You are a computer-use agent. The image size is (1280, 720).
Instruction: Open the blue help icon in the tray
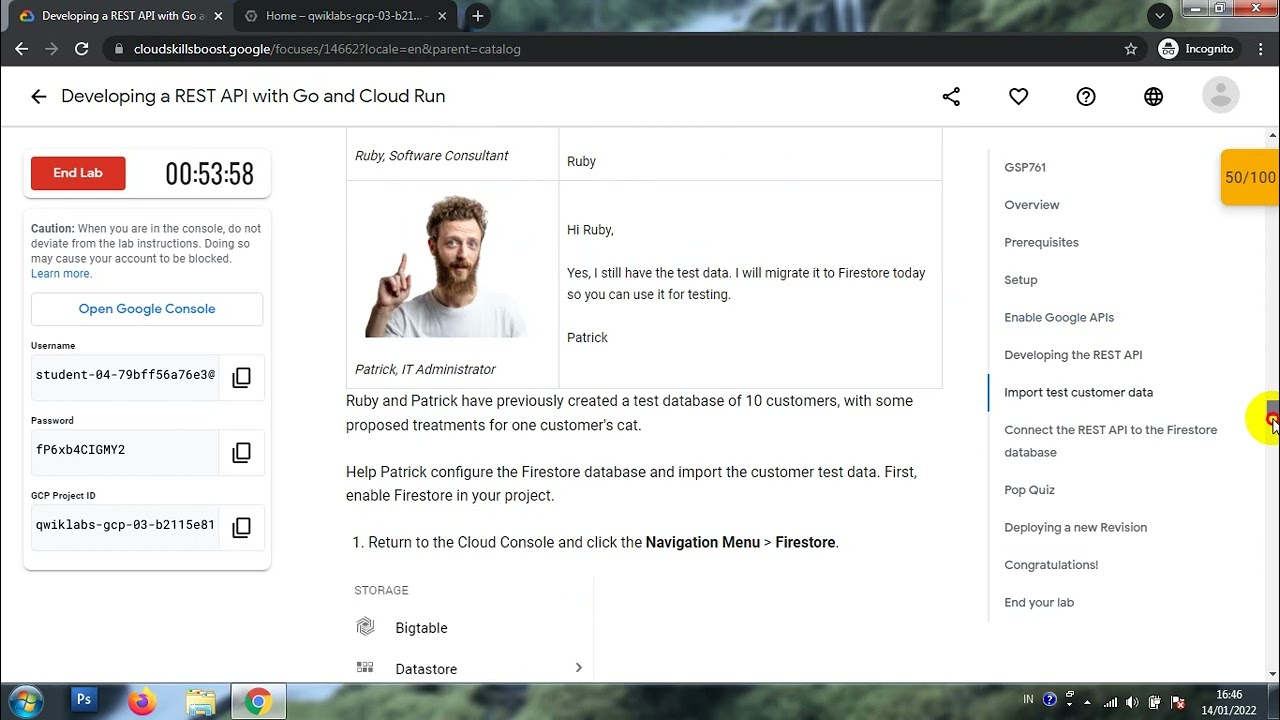(x=1050, y=700)
